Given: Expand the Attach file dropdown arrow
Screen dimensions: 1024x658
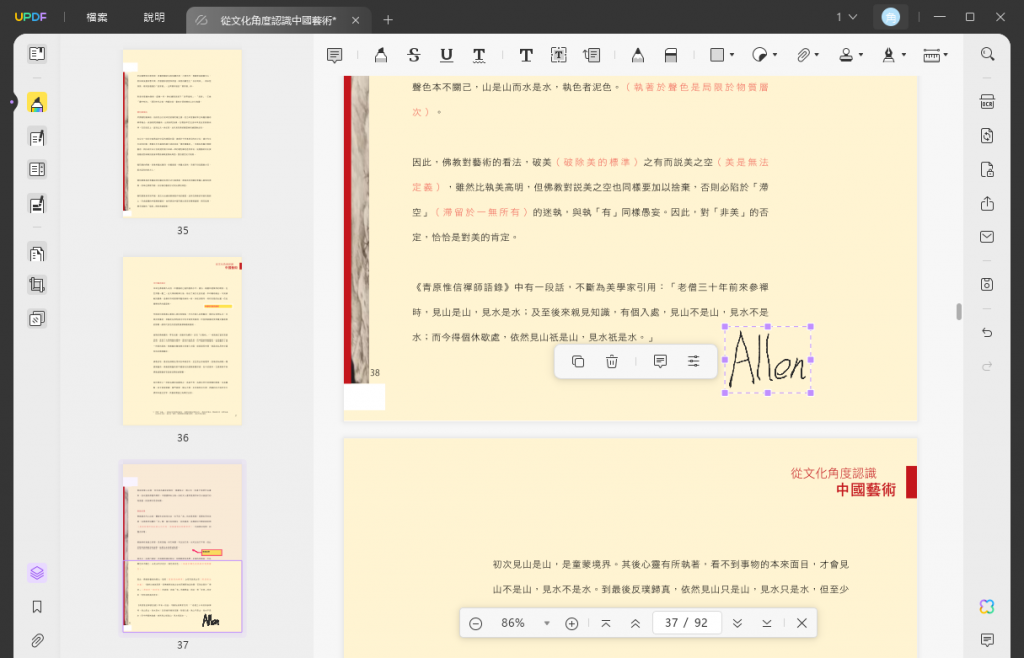Looking at the screenshot, I should click(817, 55).
